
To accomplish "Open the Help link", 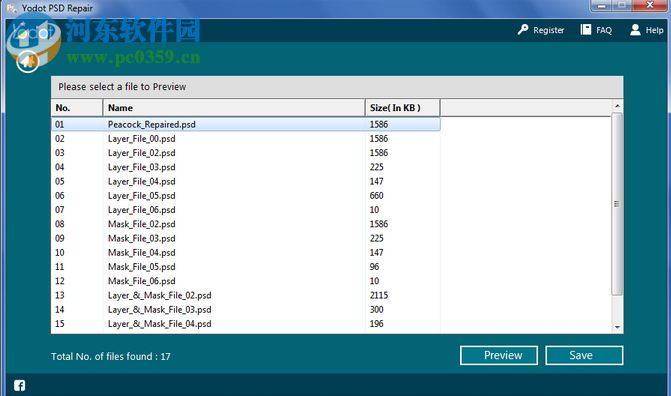I will (654, 30).
